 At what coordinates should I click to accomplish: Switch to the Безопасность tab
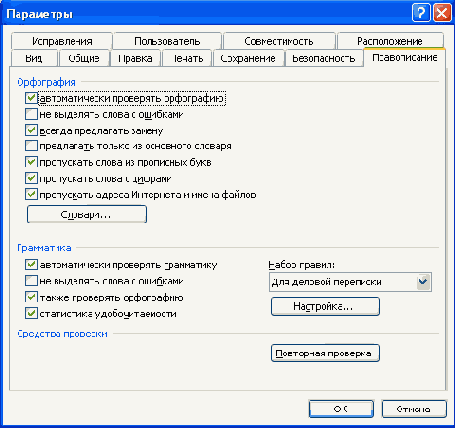[x=324, y=58]
